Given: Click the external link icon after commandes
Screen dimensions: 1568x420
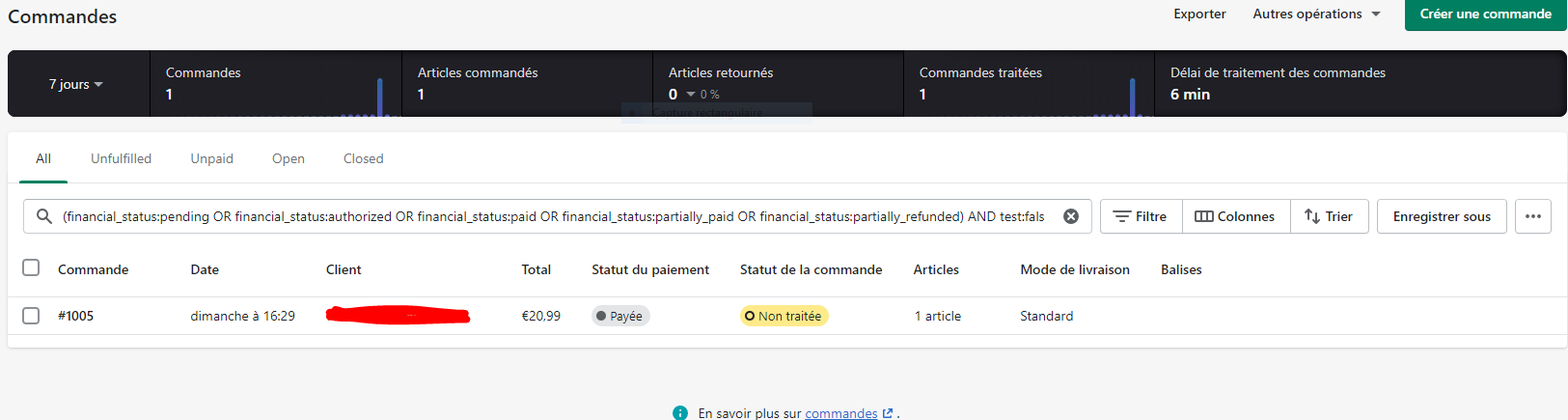Looking at the screenshot, I should [888, 413].
